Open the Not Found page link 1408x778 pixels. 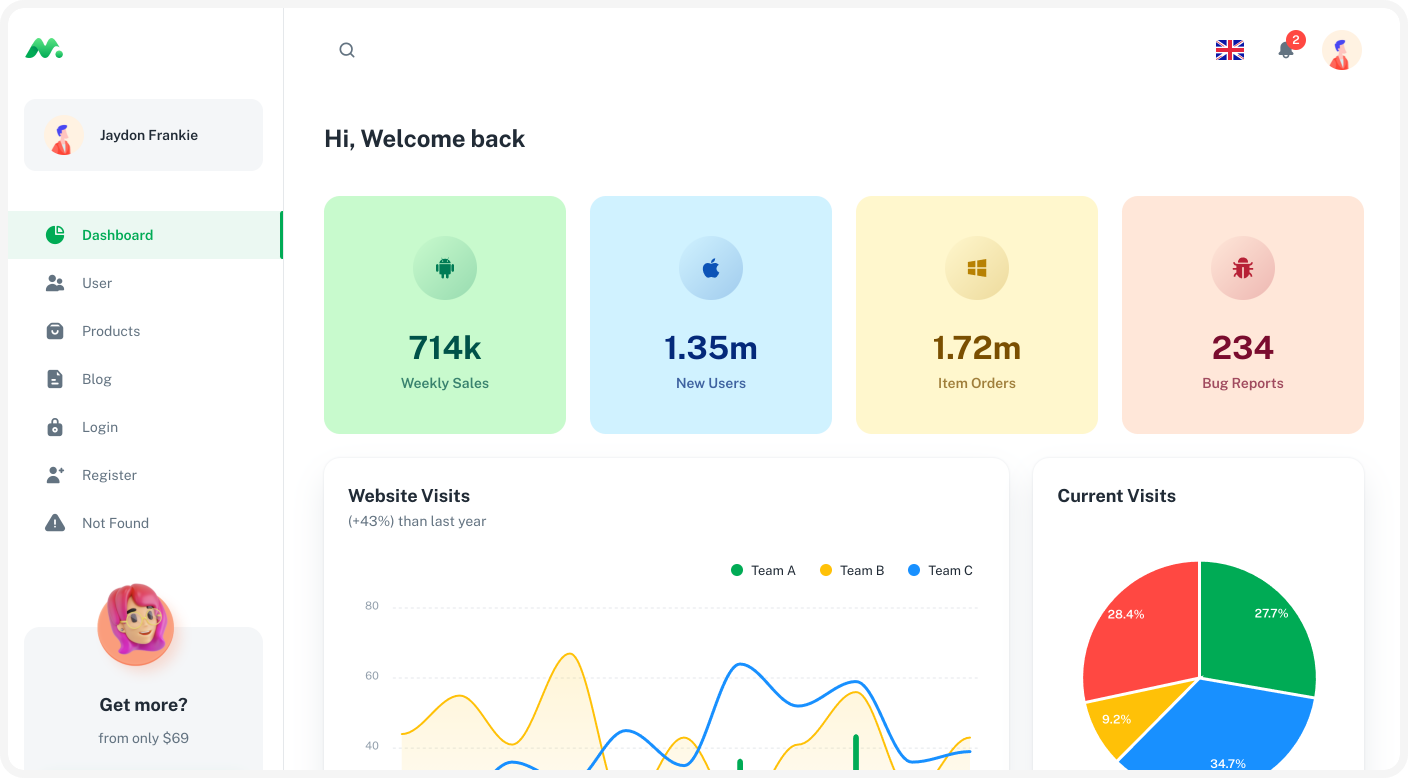click(115, 523)
